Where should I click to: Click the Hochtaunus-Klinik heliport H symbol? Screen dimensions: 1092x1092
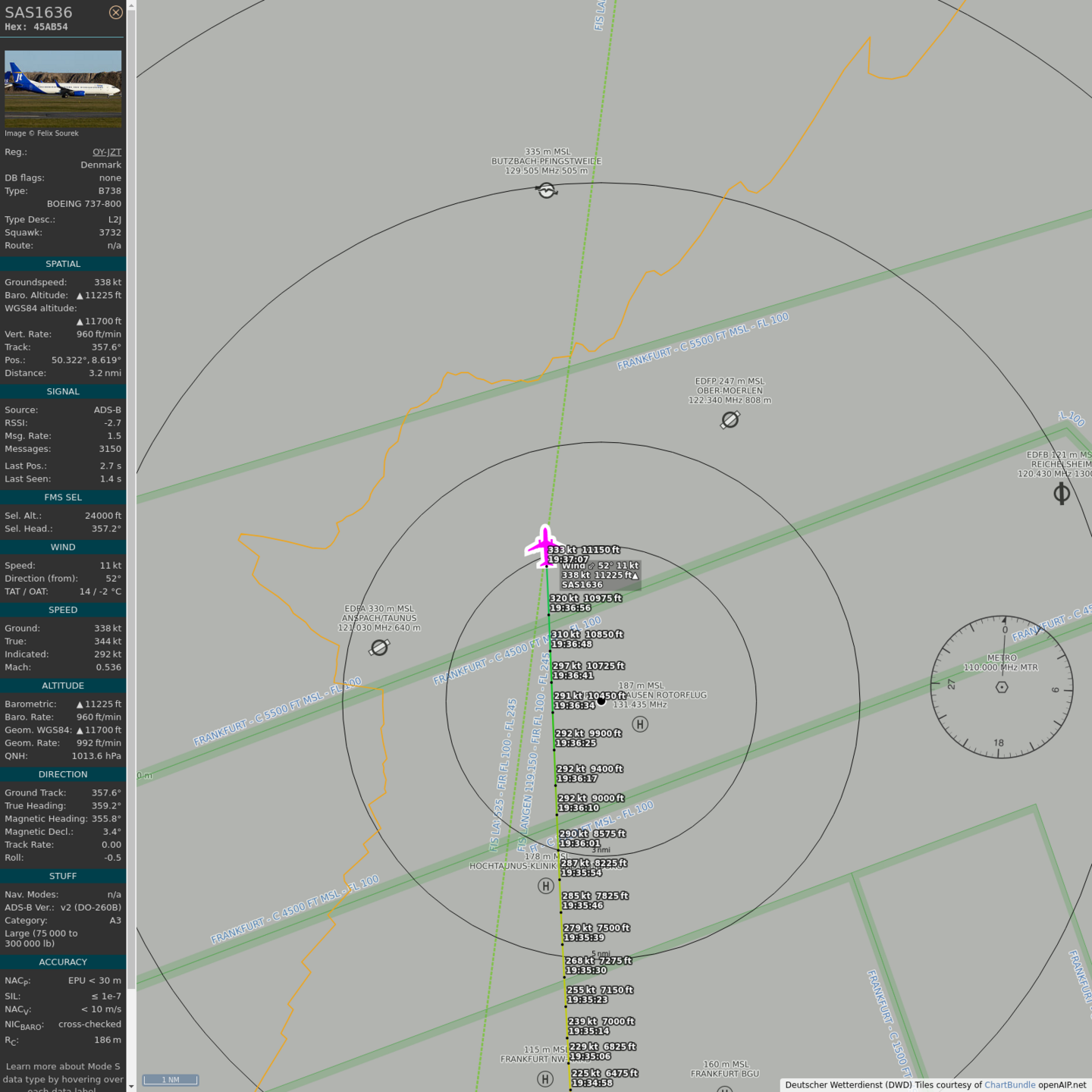coord(545,886)
